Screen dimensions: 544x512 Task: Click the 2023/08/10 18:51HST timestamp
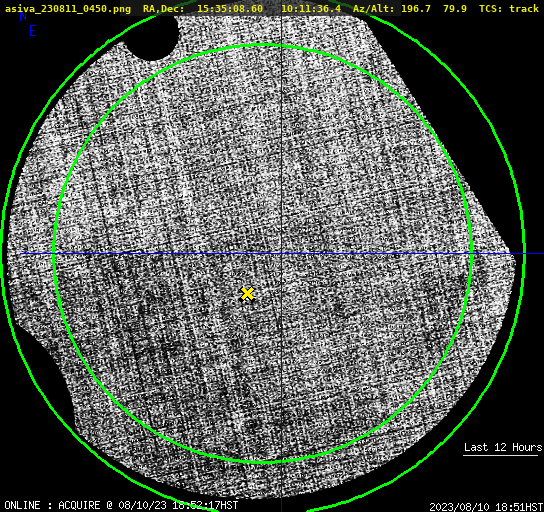coord(486,507)
